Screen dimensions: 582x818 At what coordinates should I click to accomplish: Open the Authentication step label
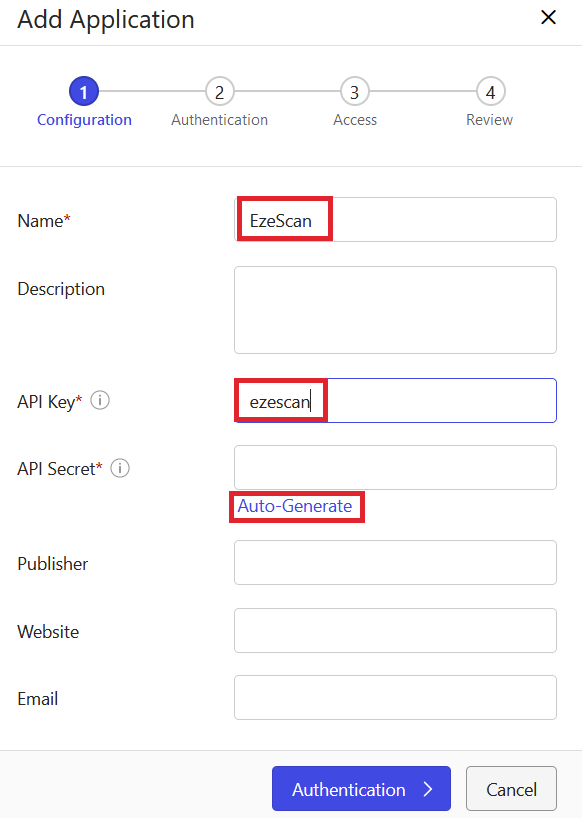click(x=220, y=120)
